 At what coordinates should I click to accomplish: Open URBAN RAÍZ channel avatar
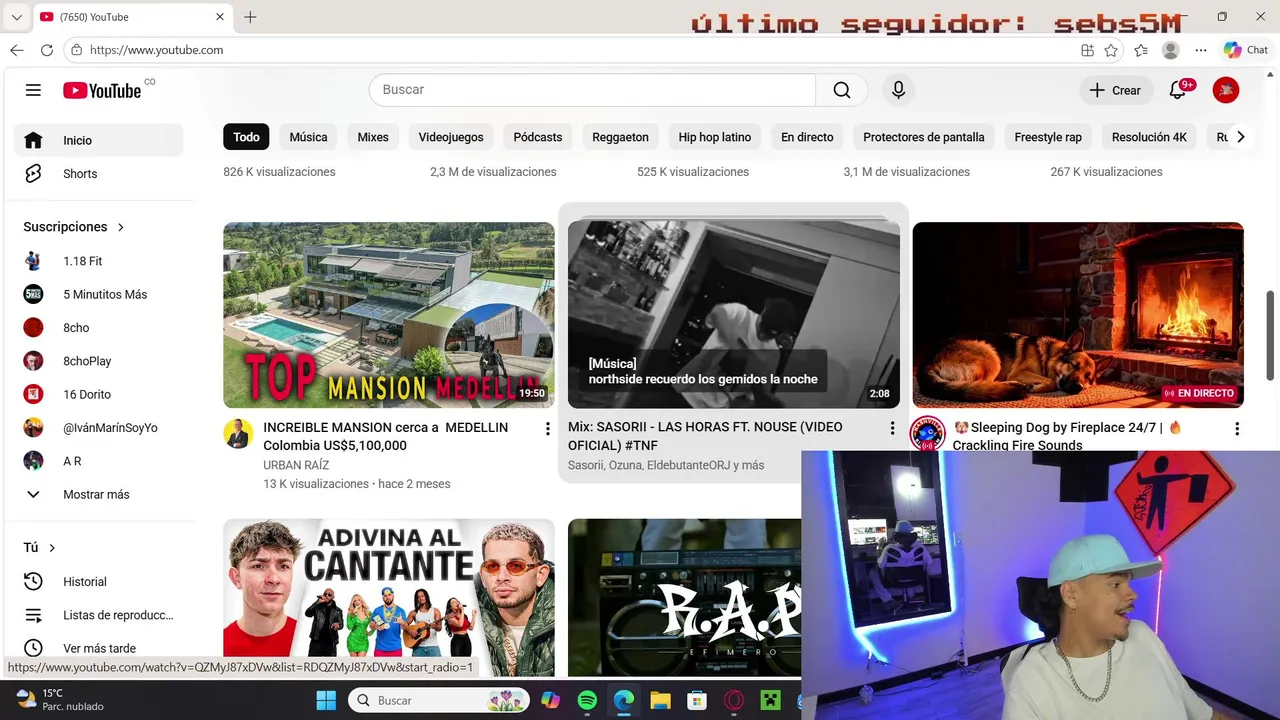point(238,433)
